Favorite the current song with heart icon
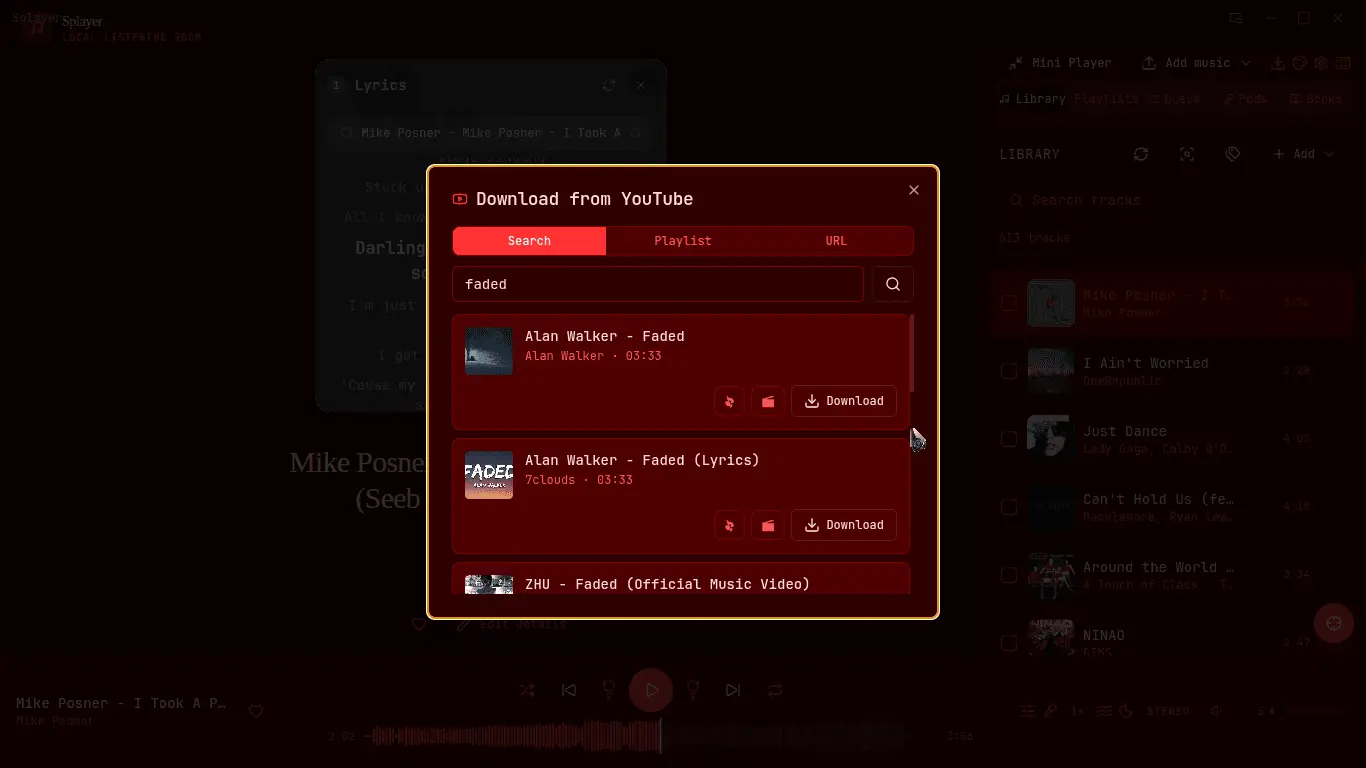 coord(256,711)
